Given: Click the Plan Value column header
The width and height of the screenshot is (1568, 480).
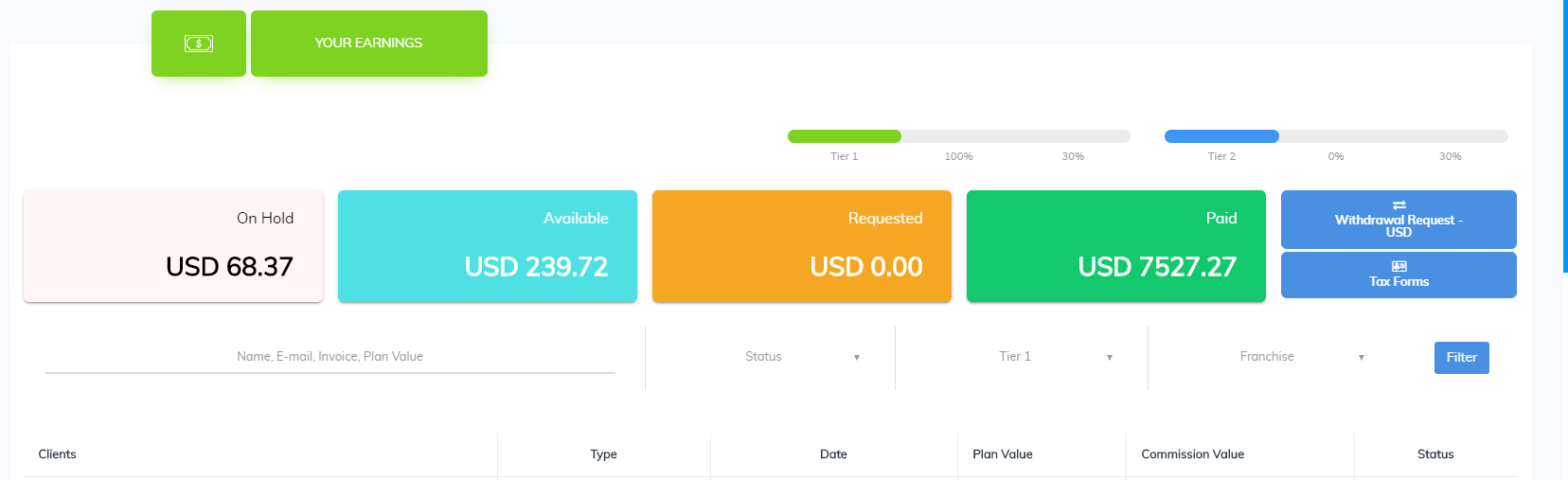Looking at the screenshot, I should (x=1003, y=454).
